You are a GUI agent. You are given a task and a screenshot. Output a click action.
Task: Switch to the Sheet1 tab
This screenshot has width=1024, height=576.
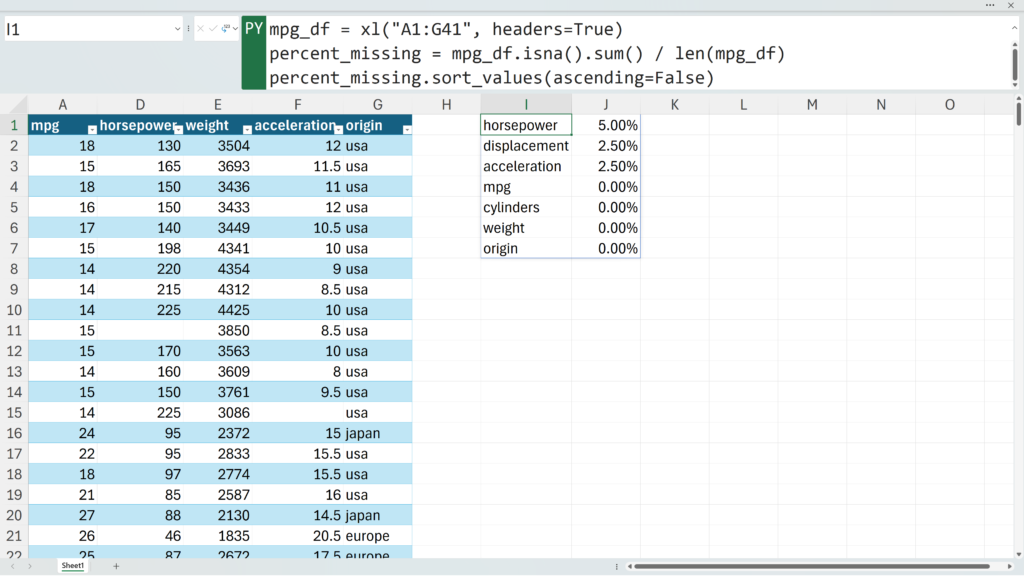73,566
